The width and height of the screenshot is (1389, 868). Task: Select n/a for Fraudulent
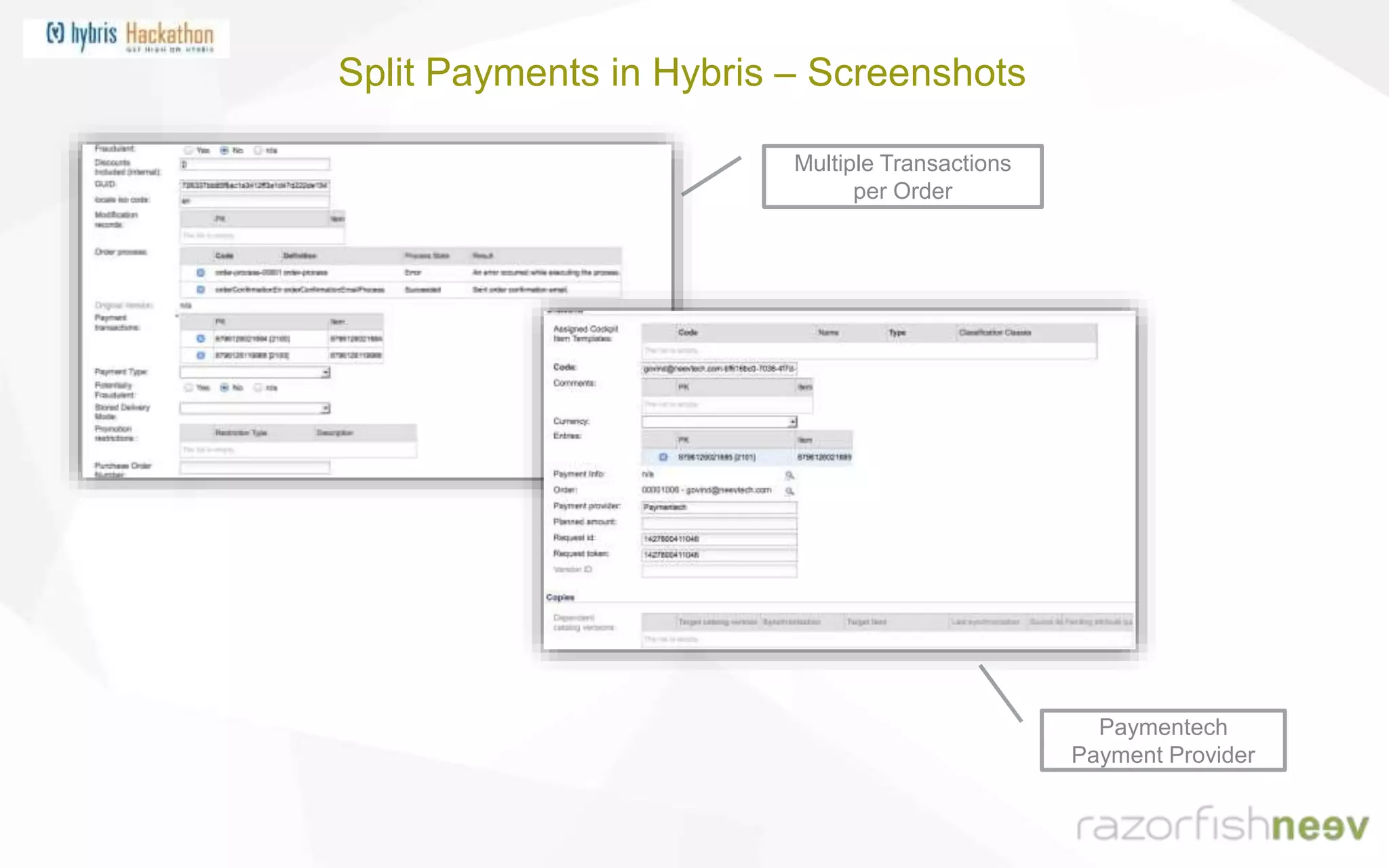(x=258, y=151)
